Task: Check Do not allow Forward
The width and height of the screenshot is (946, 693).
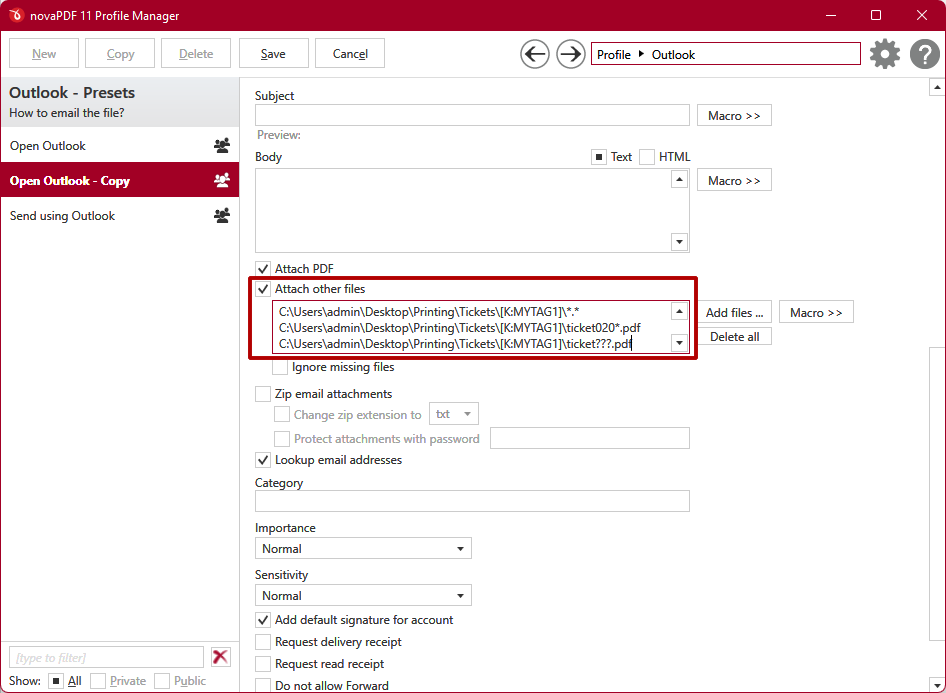Action: 262,686
